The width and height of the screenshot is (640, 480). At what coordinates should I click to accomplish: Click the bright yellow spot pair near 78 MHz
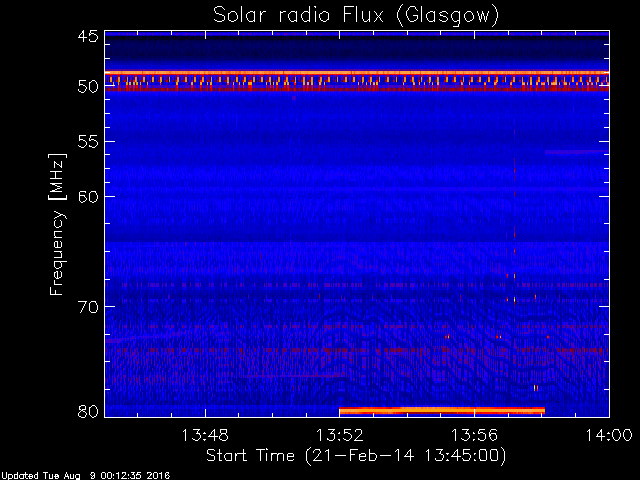point(536,388)
